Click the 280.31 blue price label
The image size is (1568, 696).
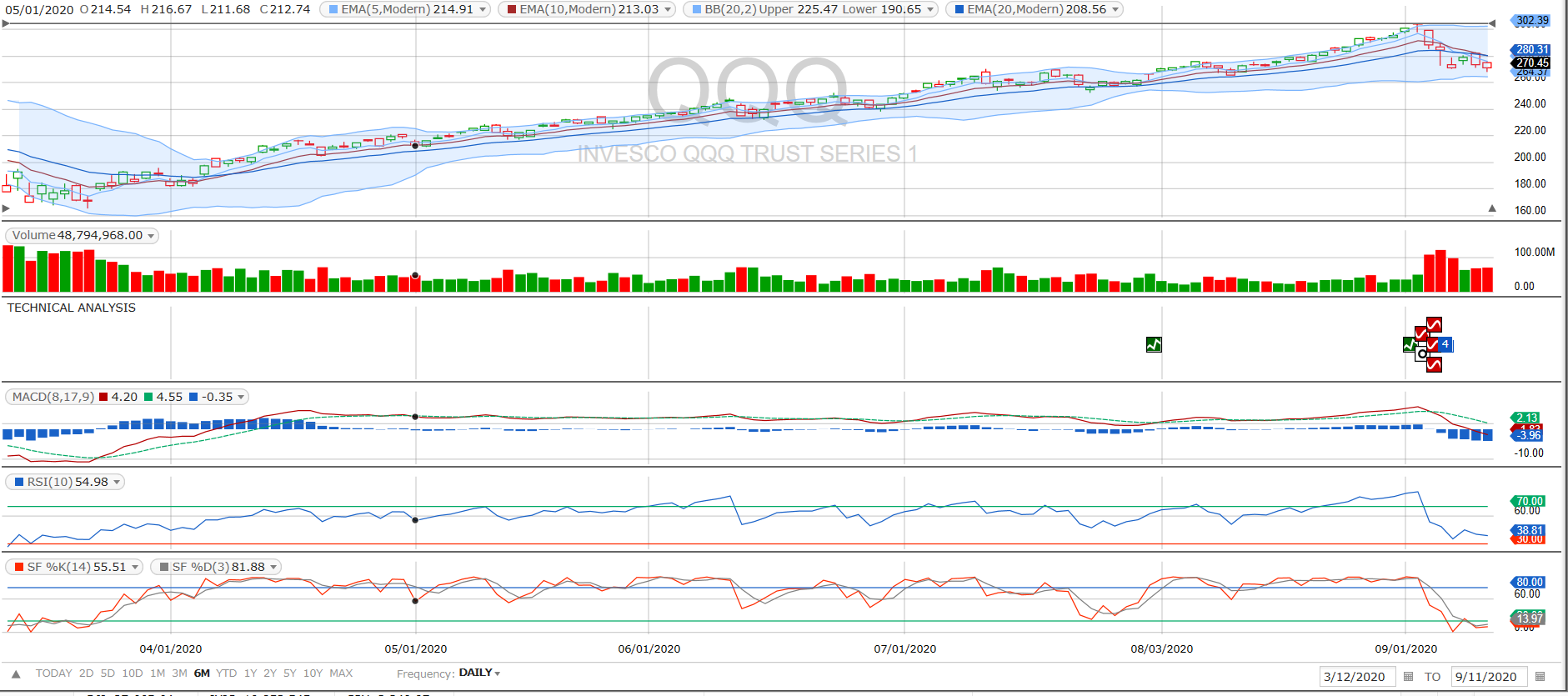tap(1531, 50)
